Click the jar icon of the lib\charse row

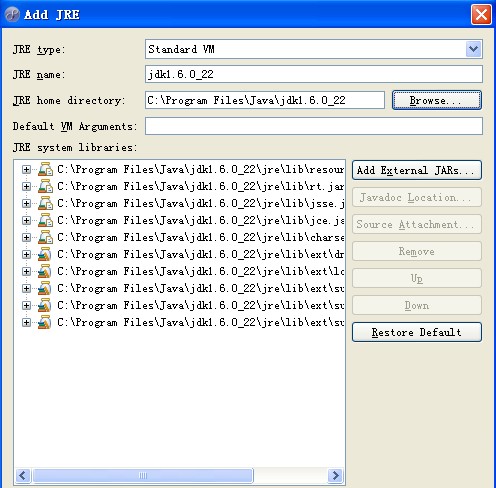tap(45, 237)
